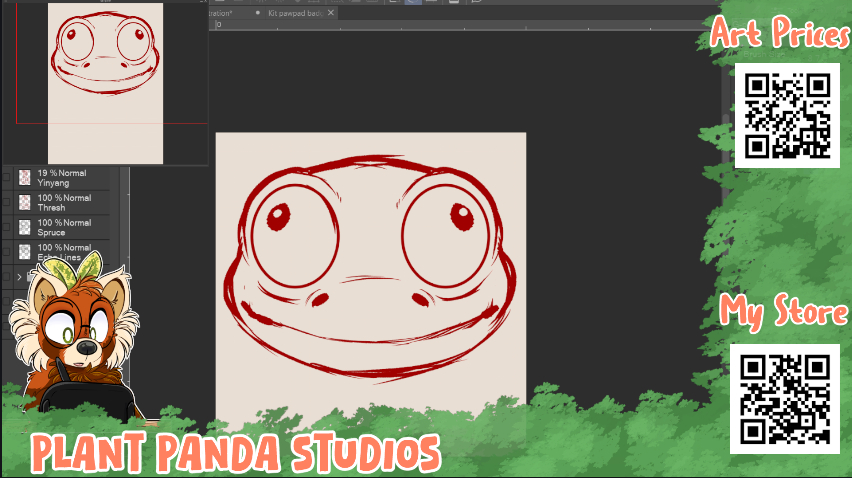This screenshot has width=852, height=478.
Task: Click the Art Prices heading text
Action: (778, 33)
